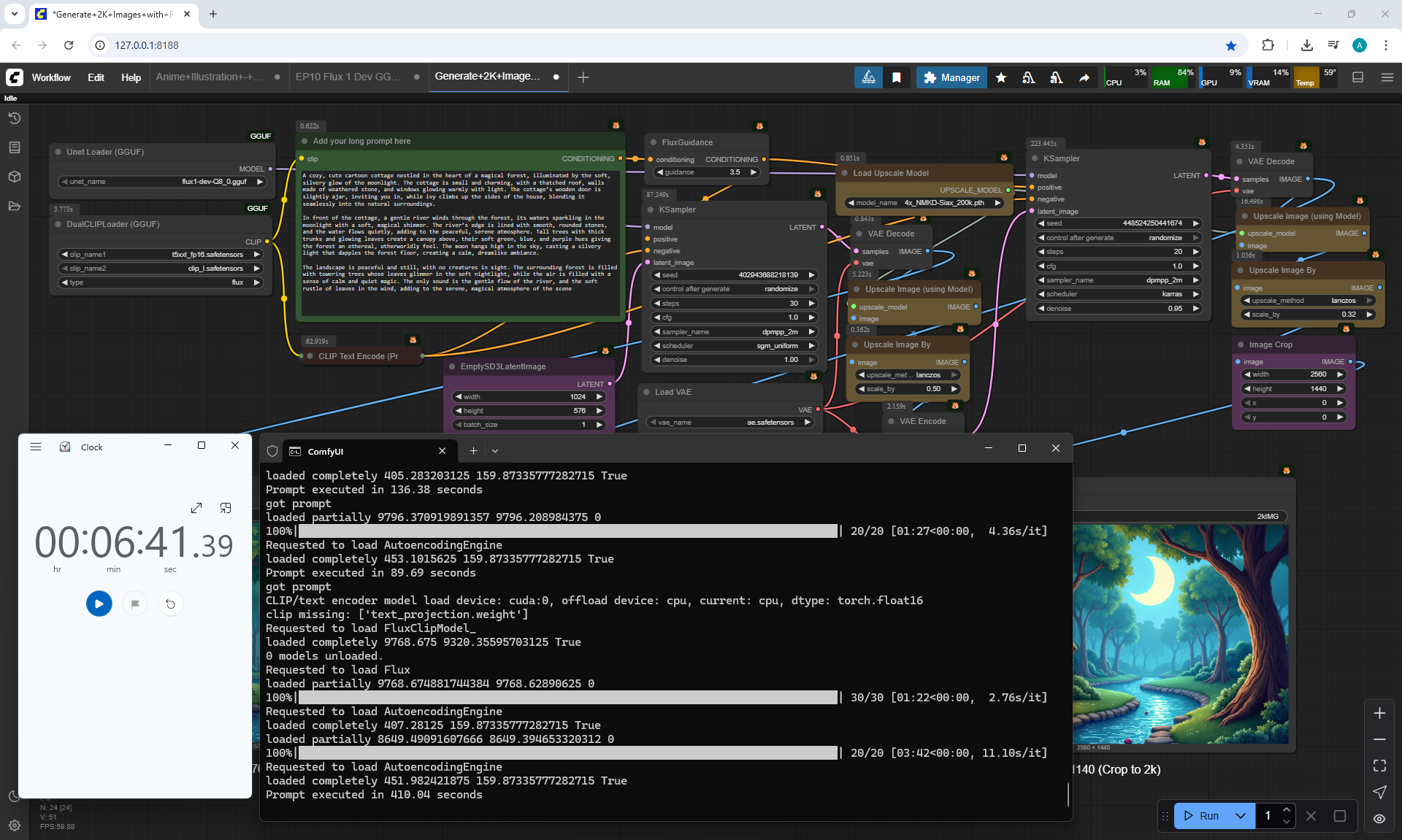Viewport: 1402px width, 840px height.
Task: Toggle bottom panel icon in top bar
Action: point(1358,77)
